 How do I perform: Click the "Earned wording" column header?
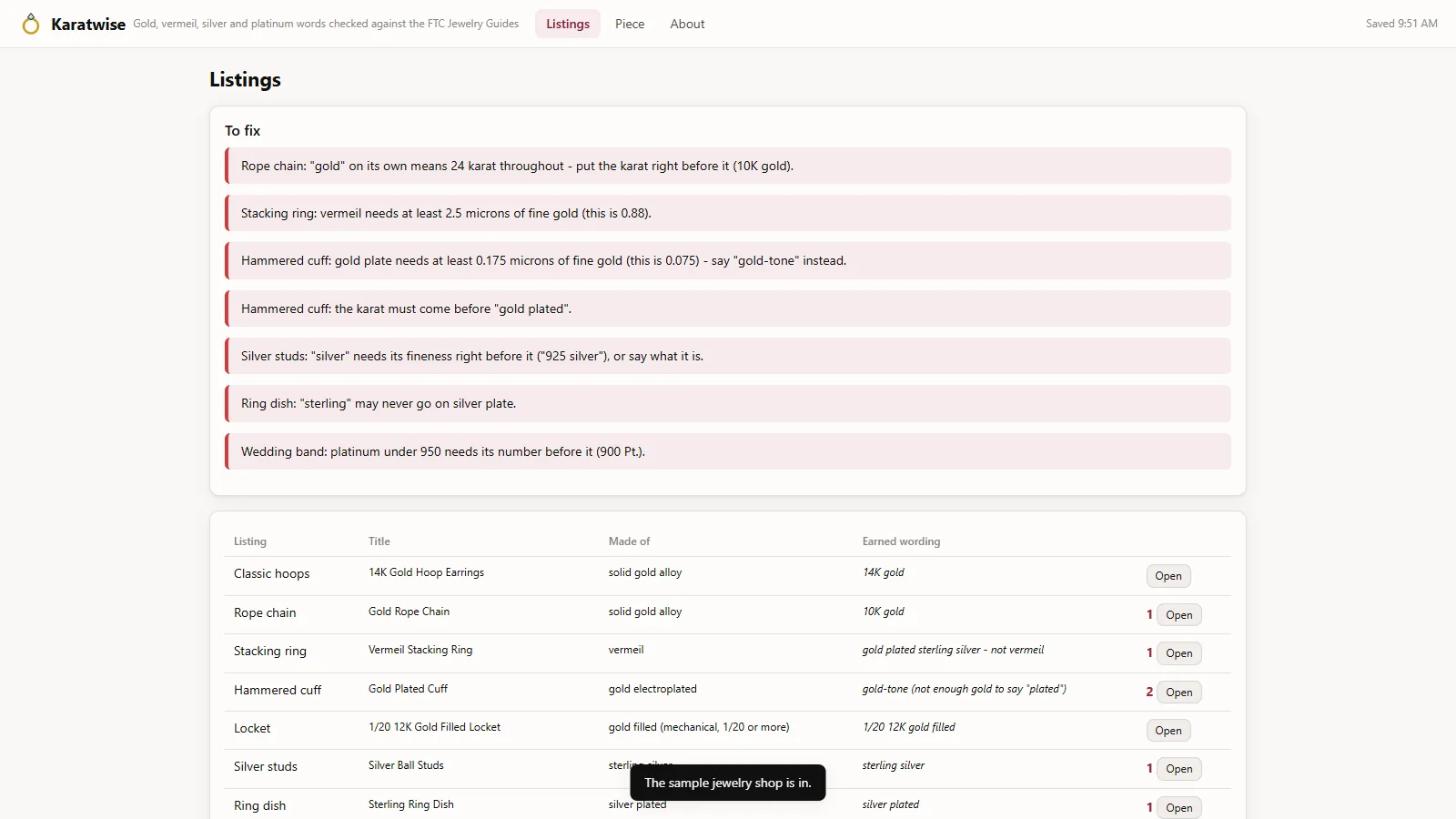point(901,541)
